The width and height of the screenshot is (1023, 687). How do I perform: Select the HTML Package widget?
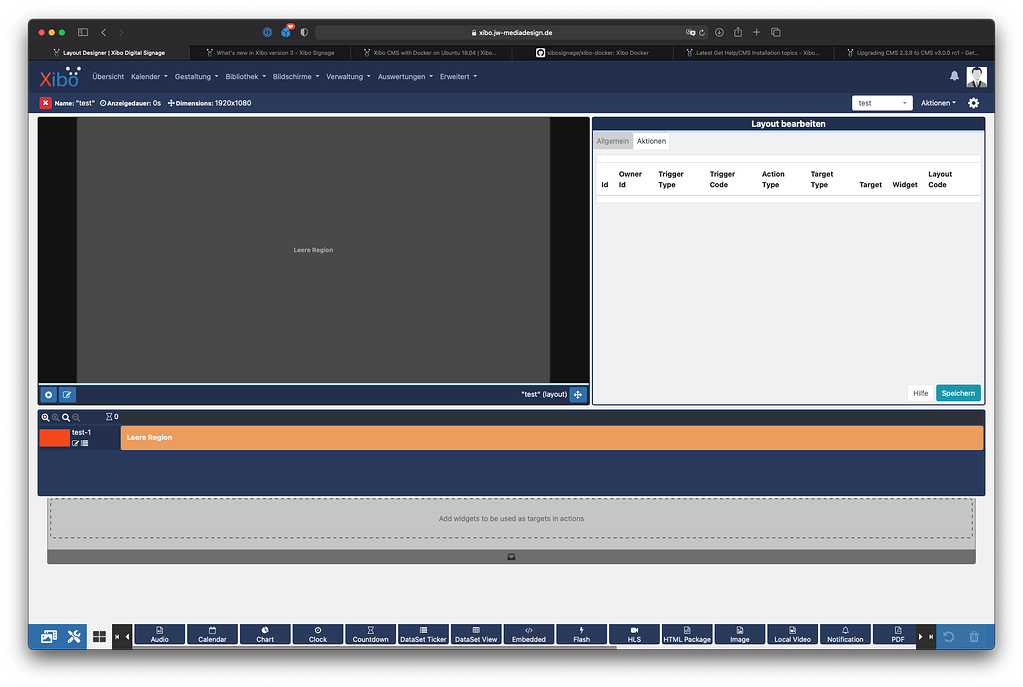[686, 635]
